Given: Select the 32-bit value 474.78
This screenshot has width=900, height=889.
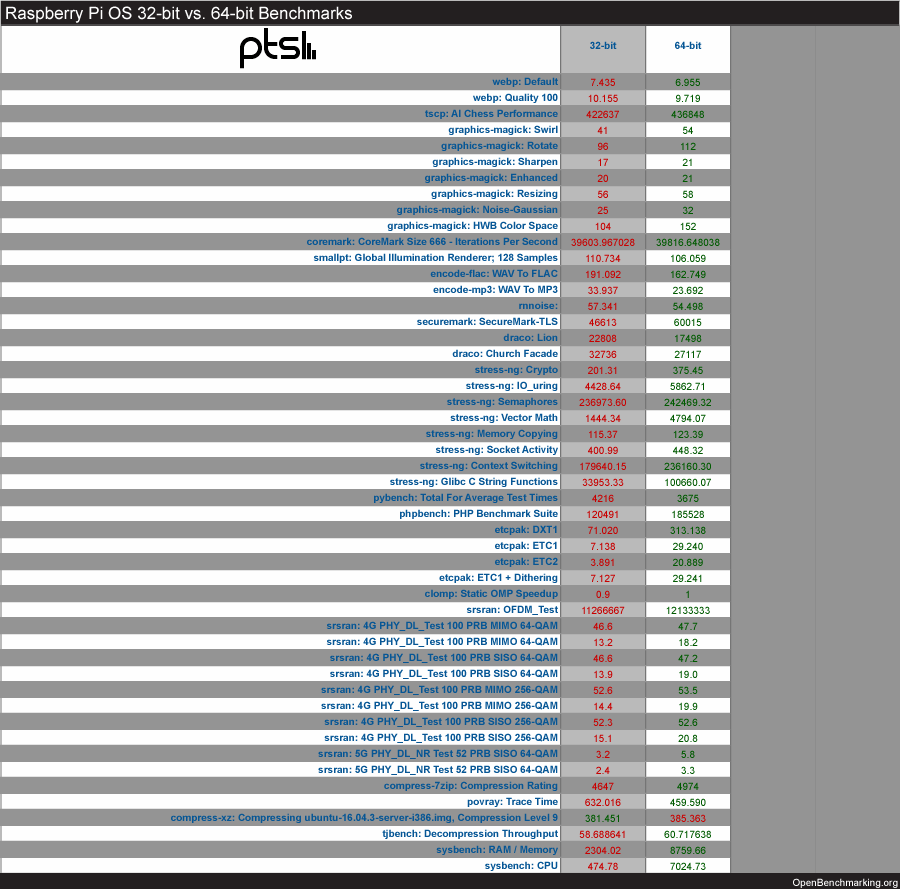Looking at the screenshot, I should (603, 867).
